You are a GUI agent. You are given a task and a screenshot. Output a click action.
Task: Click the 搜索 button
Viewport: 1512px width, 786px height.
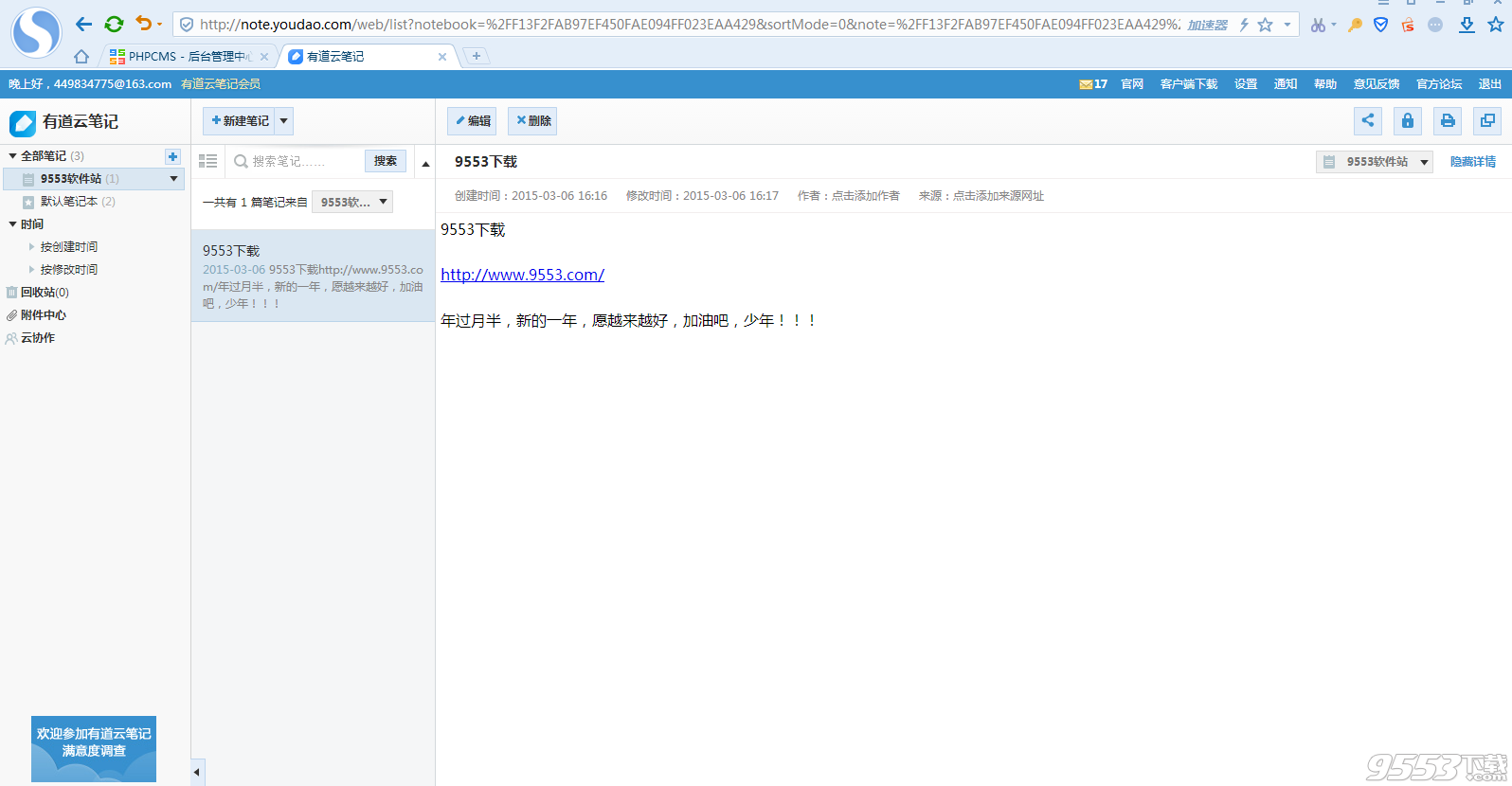386,161
